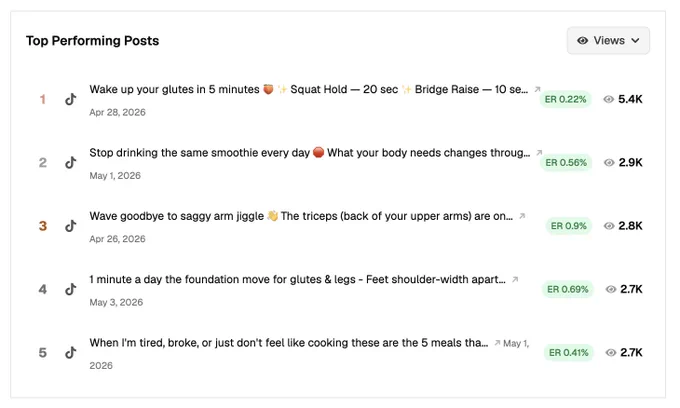Open external link arrow for triceps post
The width and height of the screenshot is (680, 408).
click(x=522, y=216)
